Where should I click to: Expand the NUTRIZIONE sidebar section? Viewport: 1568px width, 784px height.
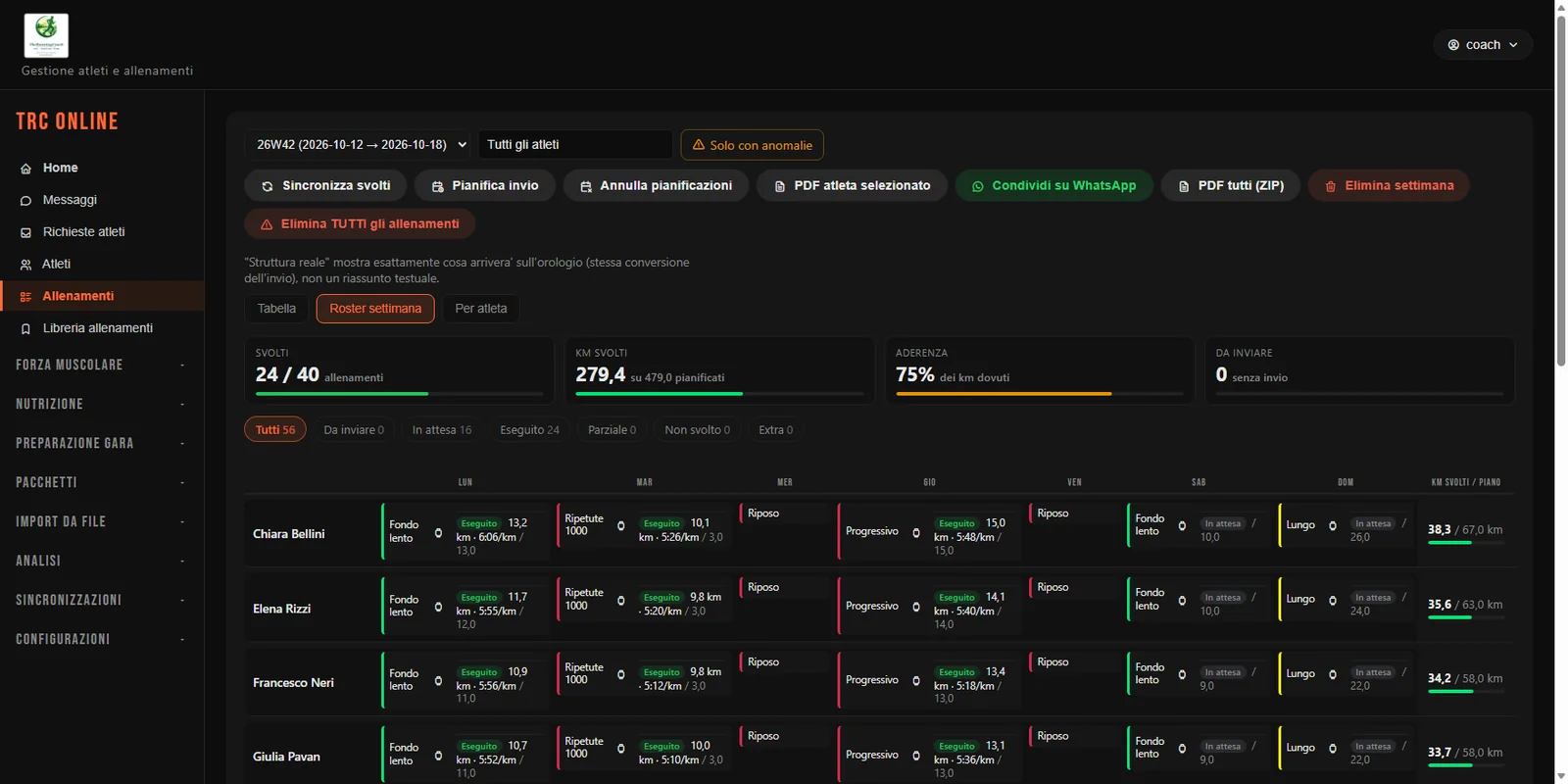(x=102, y=404)
